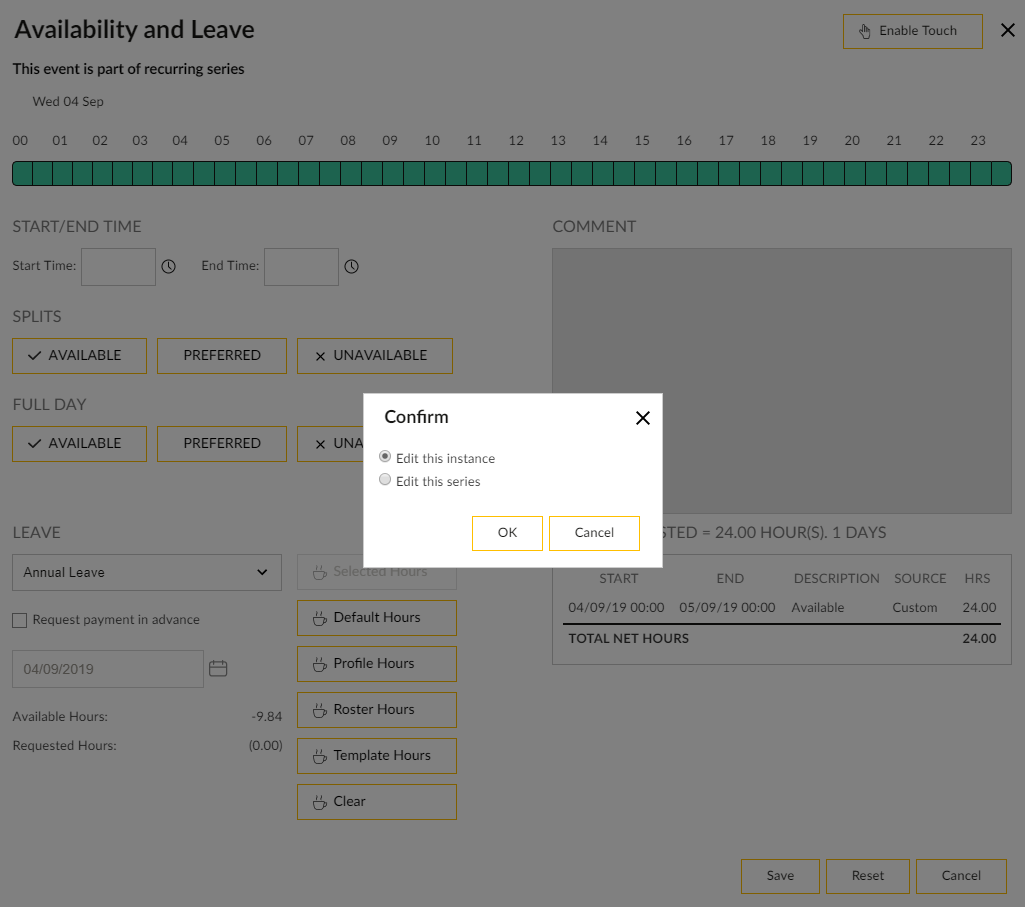Screen dimensions: 1025x907
Task: Choose UNAVAILABLE under Splits
Action: point(375,356)
